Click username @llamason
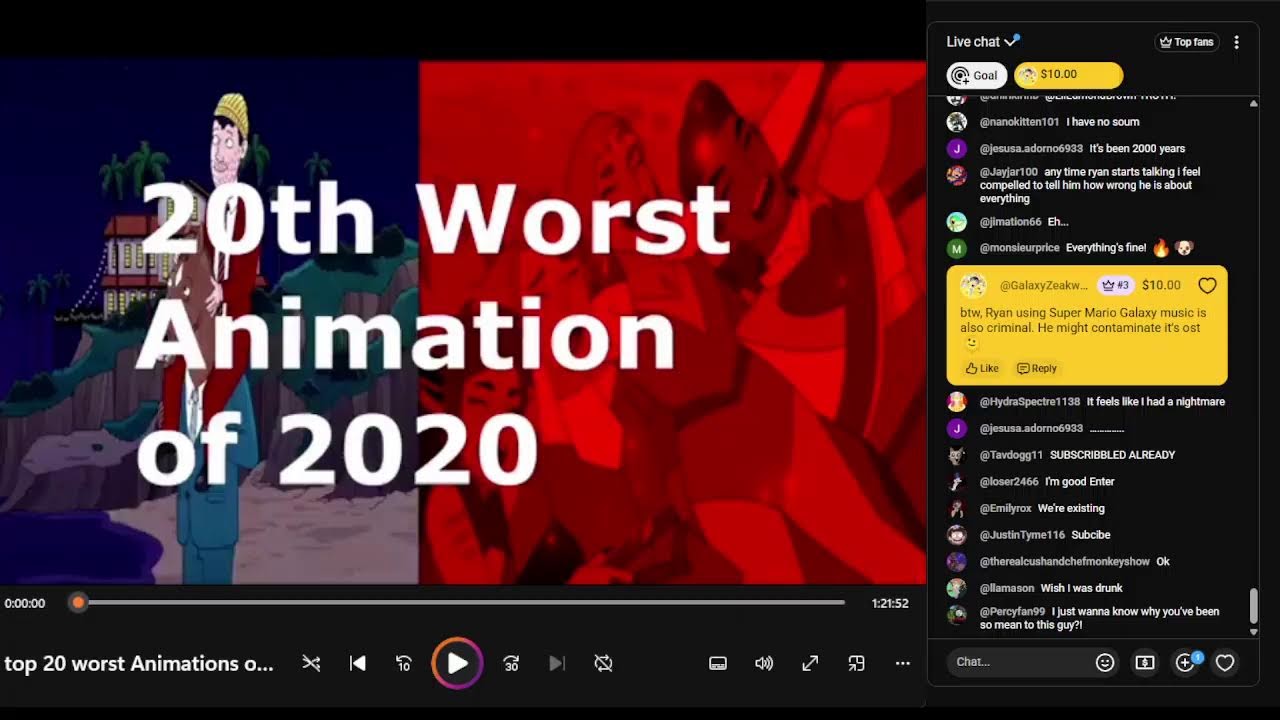This screenshot has width=1280, height=720. 1007,588
